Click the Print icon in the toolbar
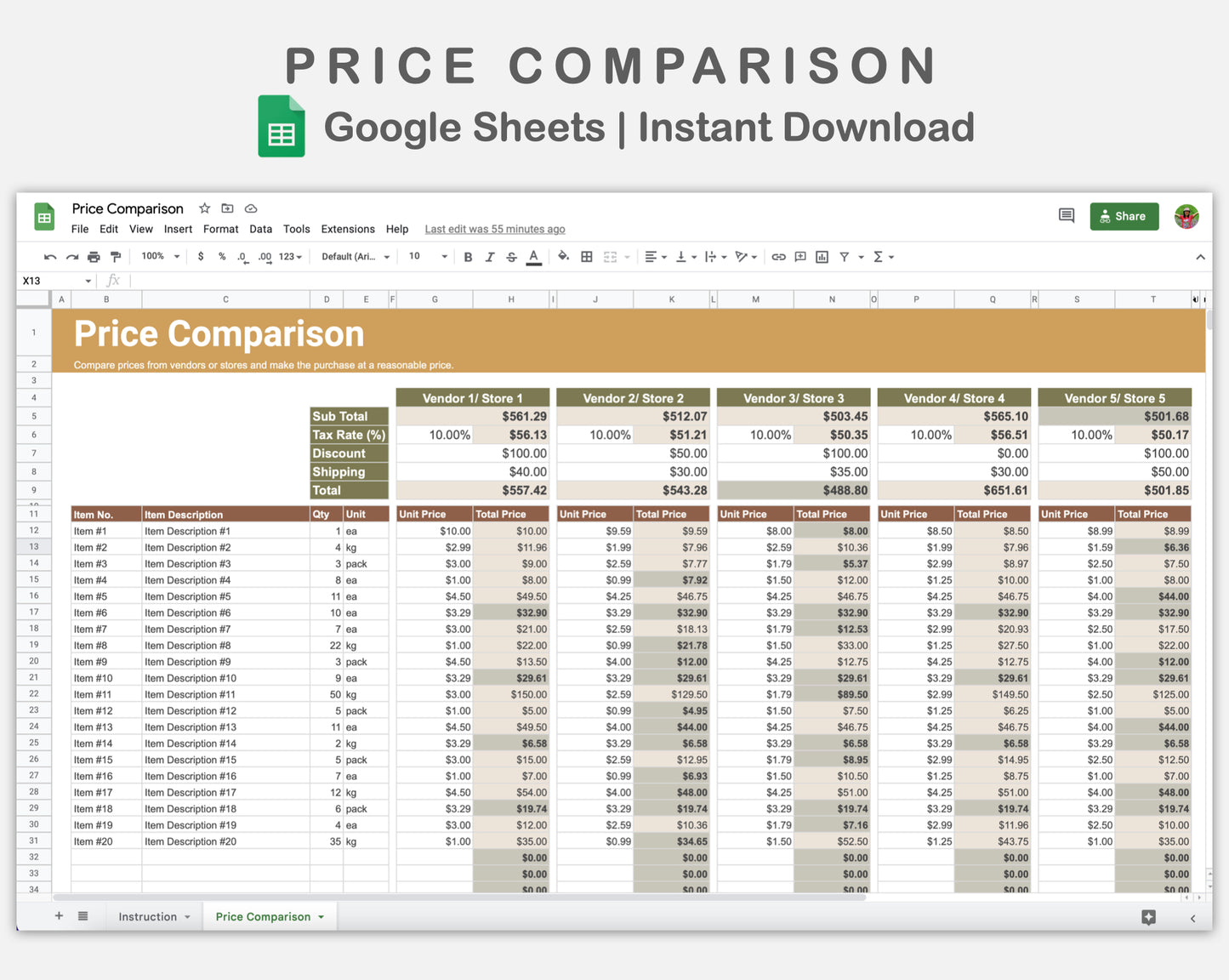The width and height of the screenshot is (1229, 980). pos(94,256)
